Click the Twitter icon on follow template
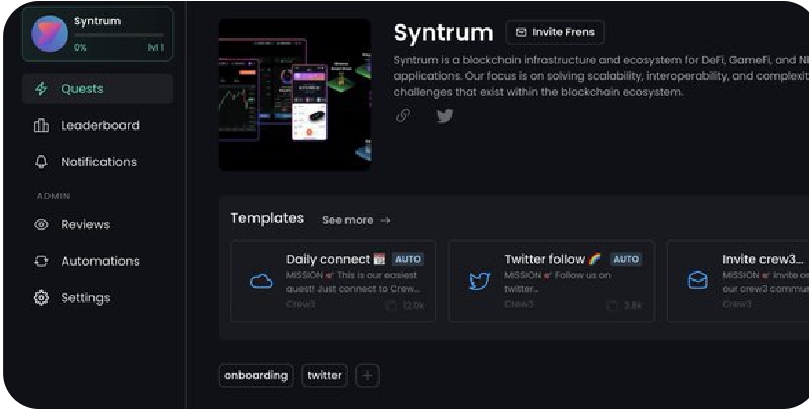 [x=479, y=282]
